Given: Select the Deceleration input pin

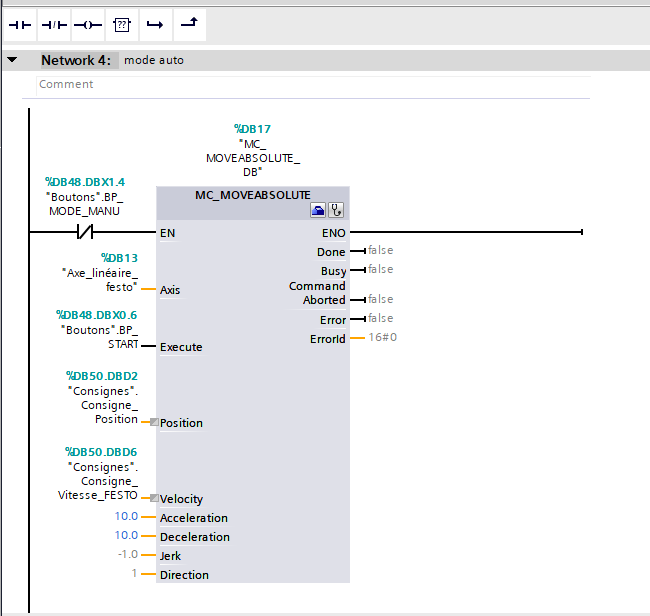Looking at the screenshot, I should [195, 537].
